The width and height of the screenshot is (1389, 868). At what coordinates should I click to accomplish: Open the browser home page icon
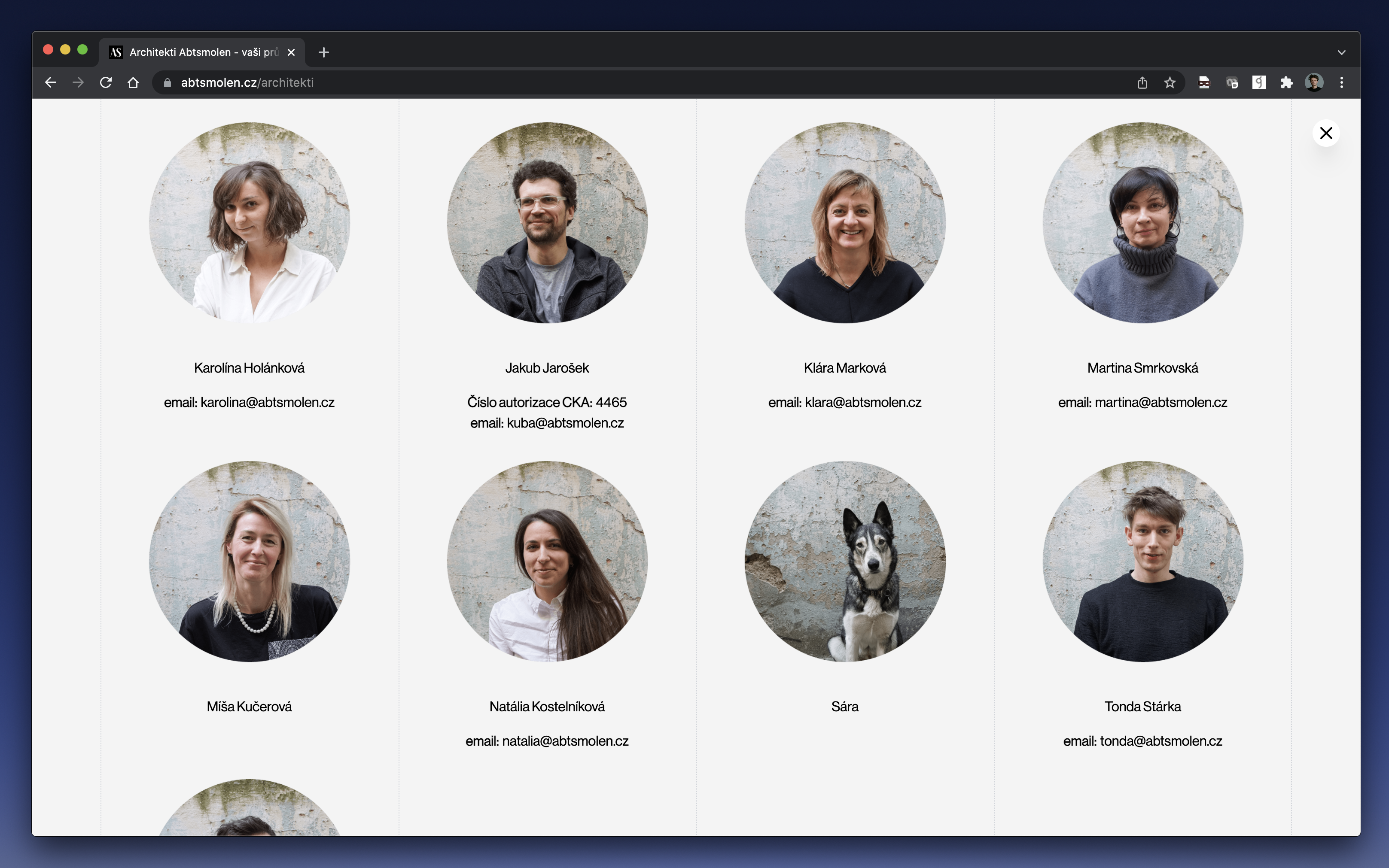click(133, 83)
